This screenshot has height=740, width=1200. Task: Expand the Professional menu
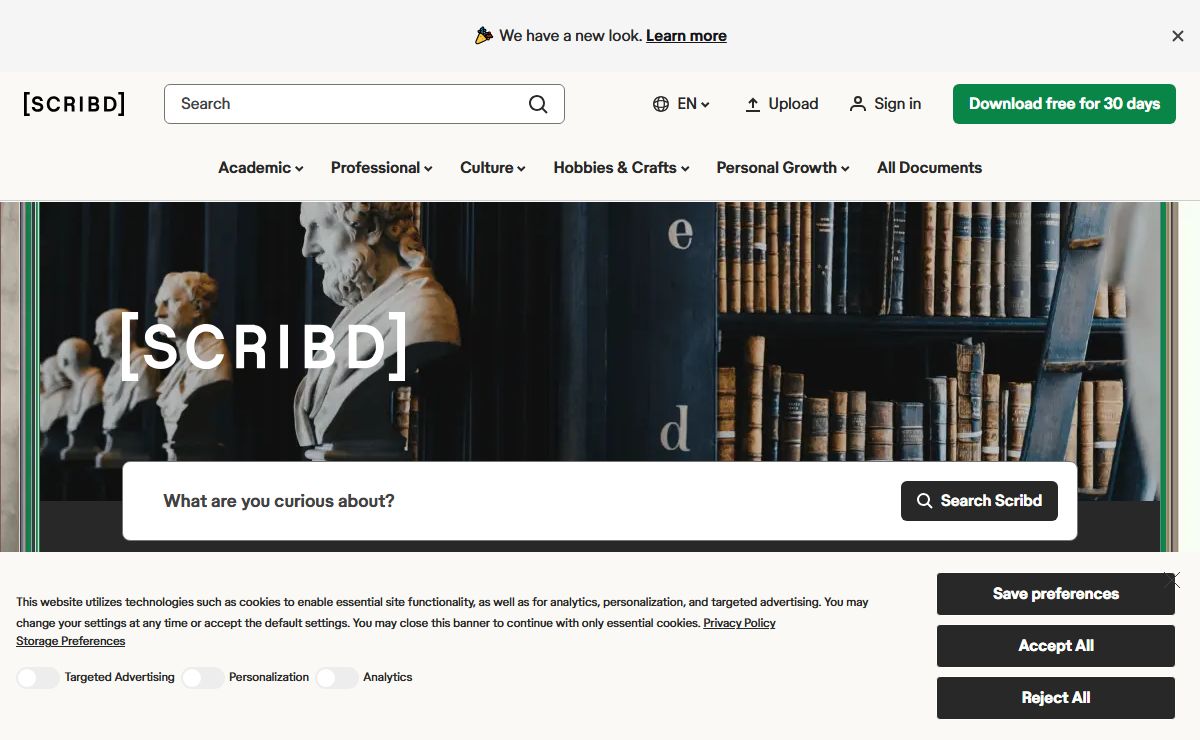[382, 168]
